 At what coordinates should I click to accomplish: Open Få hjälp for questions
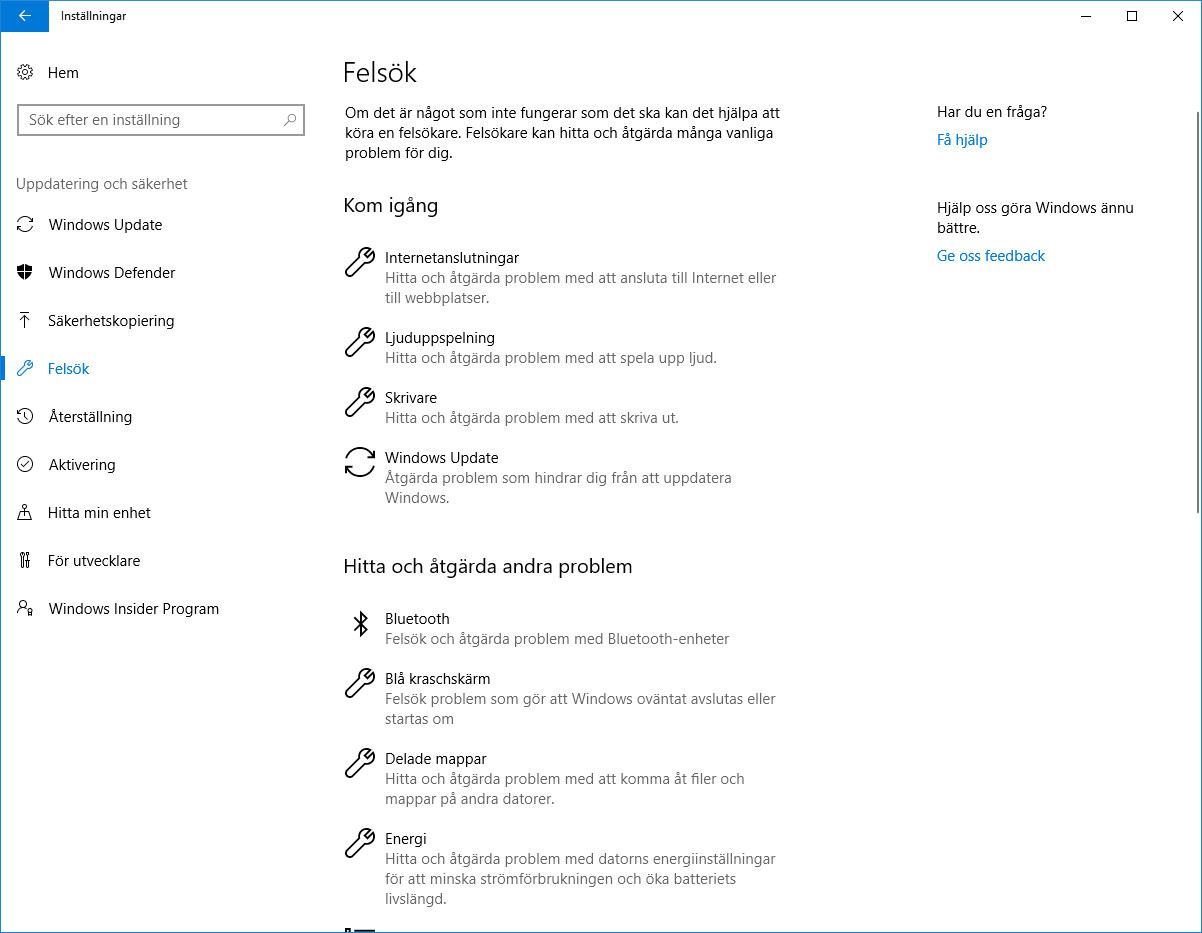coord(962,140)
